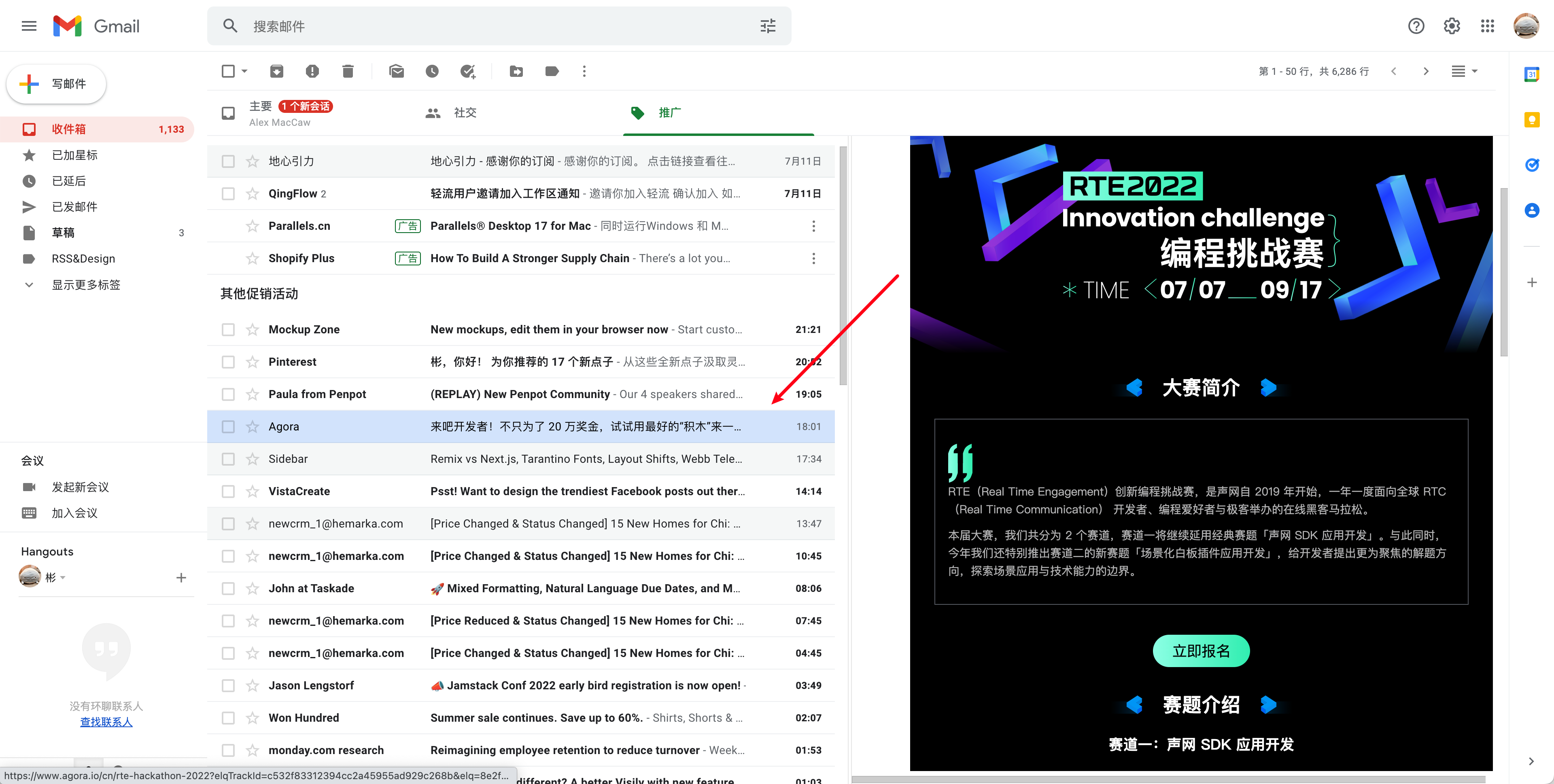Click the Delete trash icon
Screen dimensions: 1554x784
pos(348,71)
